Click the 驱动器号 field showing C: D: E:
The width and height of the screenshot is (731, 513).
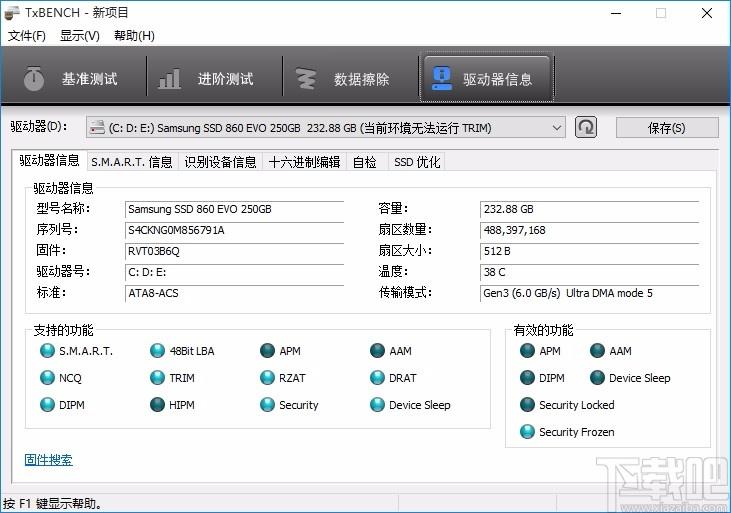tap(234, 272)
